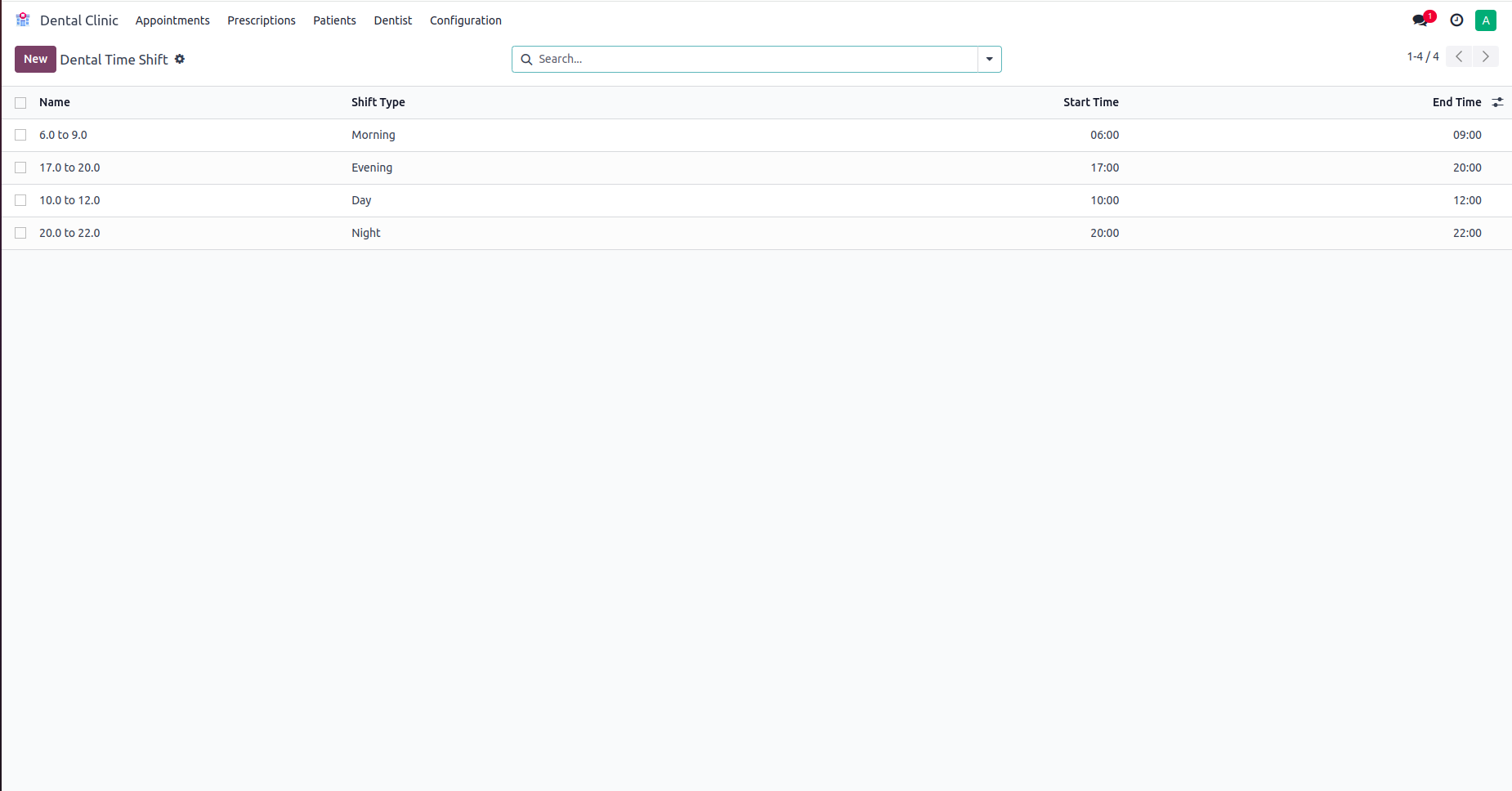Click the 06:00 start time cell
Image resolution: width=1512 pixels, height=791 pixels.
click(x=1104, y=135)
